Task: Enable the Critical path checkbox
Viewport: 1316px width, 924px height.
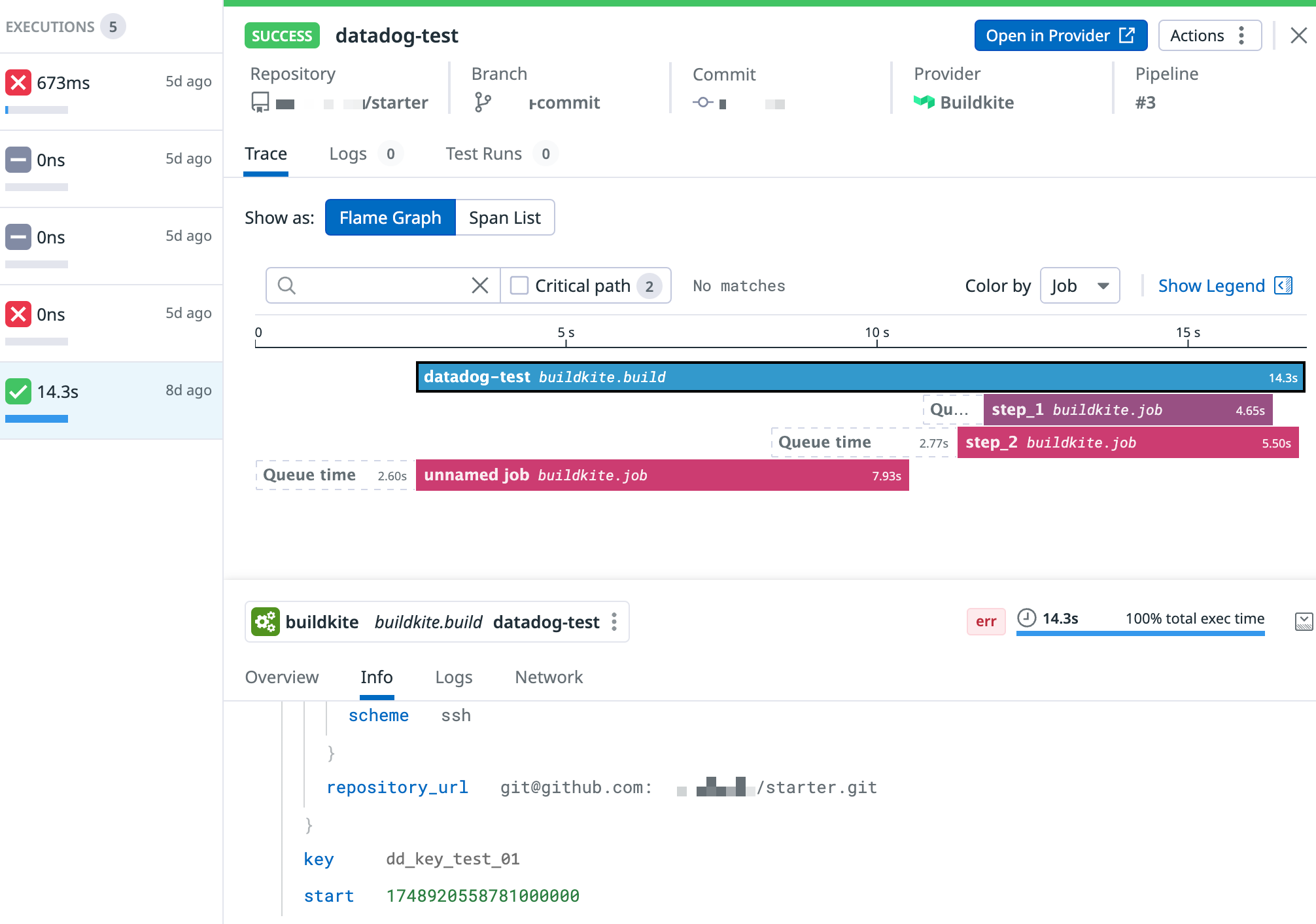Action: (520, 285)
